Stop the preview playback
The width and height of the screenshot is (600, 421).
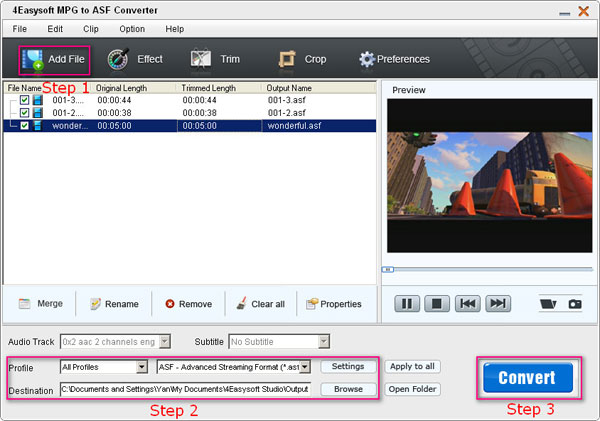(x=437, y=304)
